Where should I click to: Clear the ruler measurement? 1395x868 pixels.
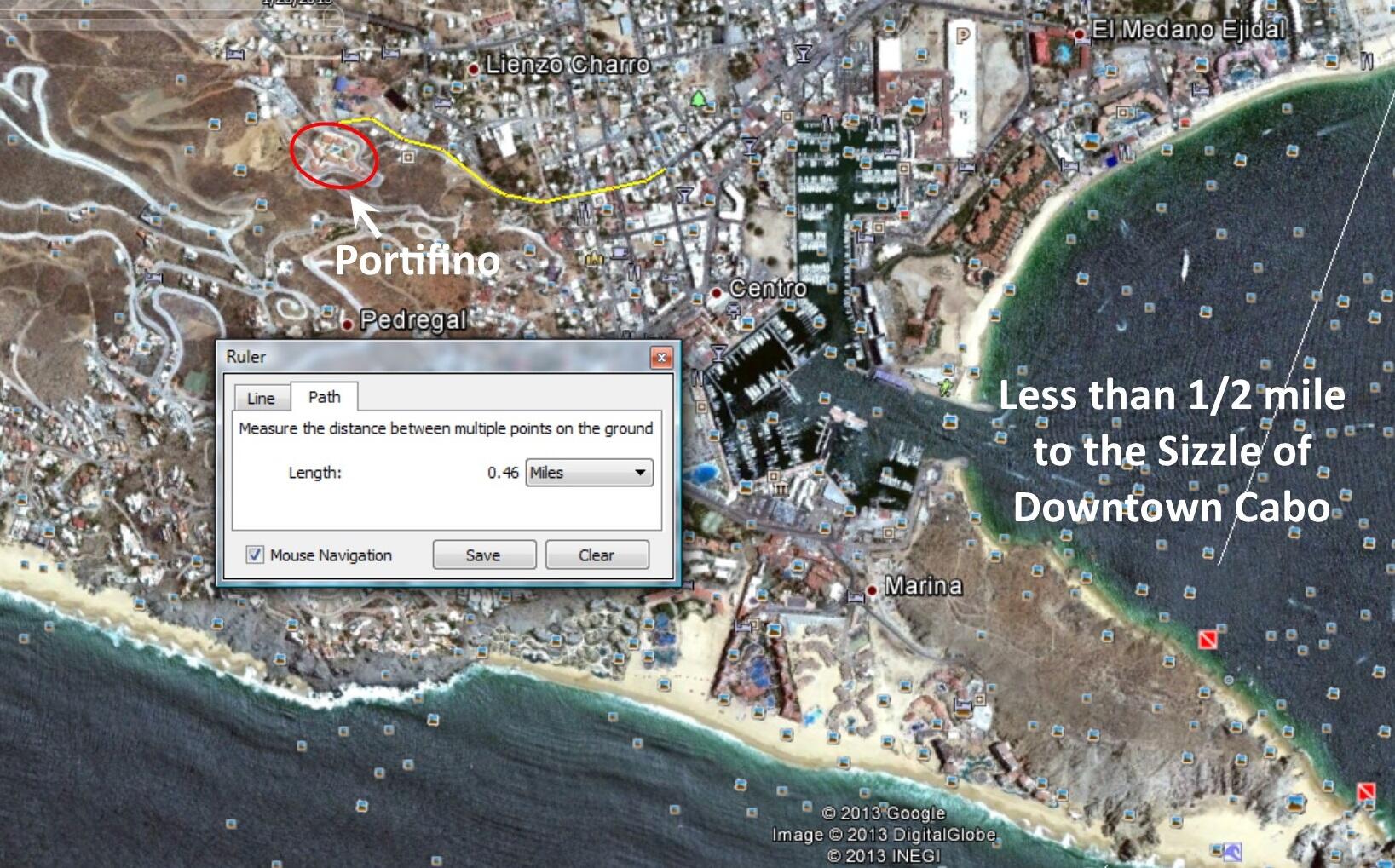[x=597, y=555]
